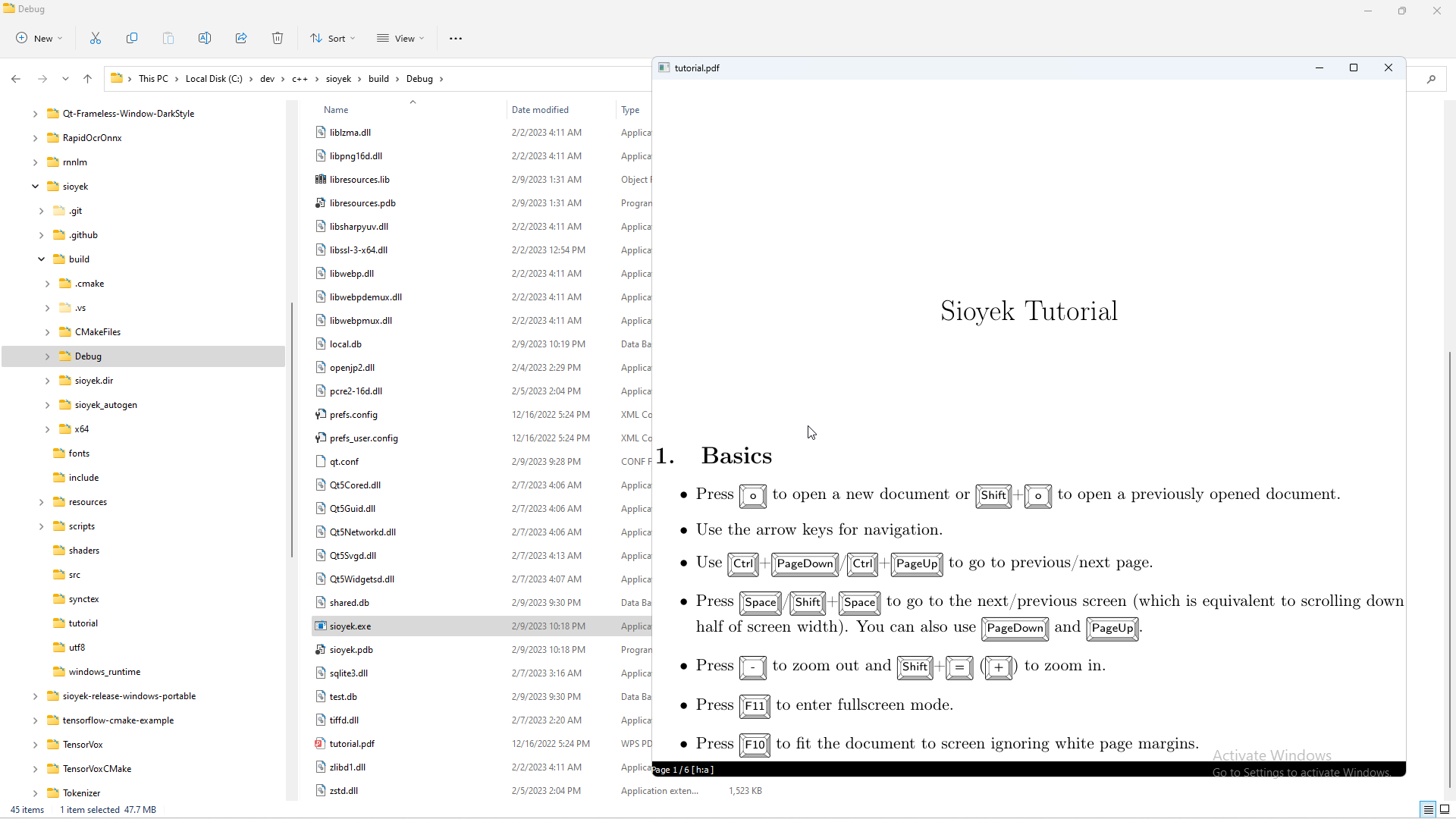
Task: Open recent locations dropdown chevron
Action: point(66,79)
